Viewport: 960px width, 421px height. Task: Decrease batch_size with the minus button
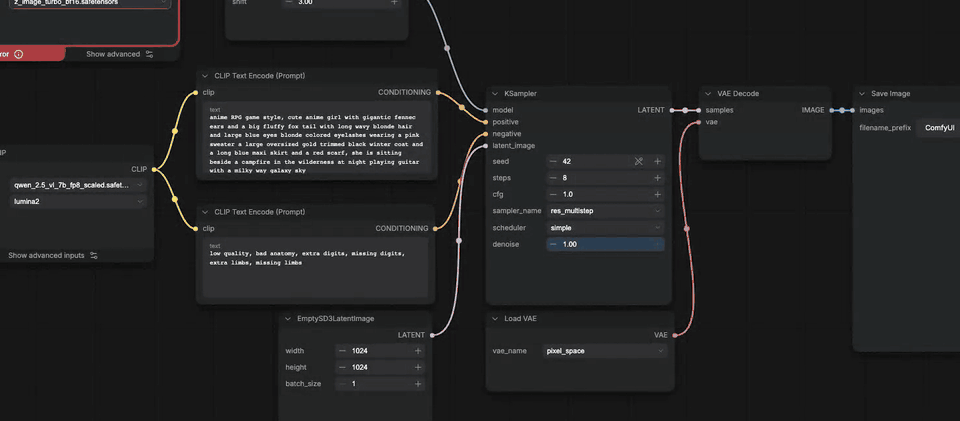coord(342,384)
